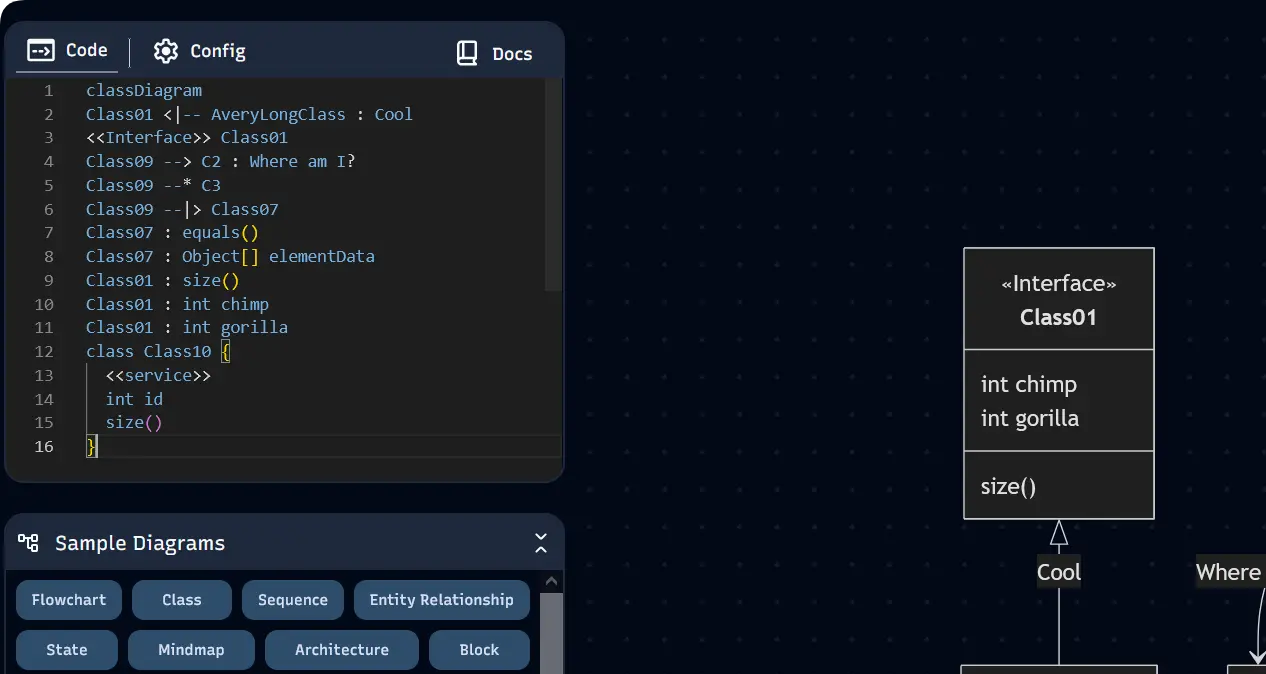
Task: Place cursor on line 1 classDiagram text
Action: coord(143,90)
